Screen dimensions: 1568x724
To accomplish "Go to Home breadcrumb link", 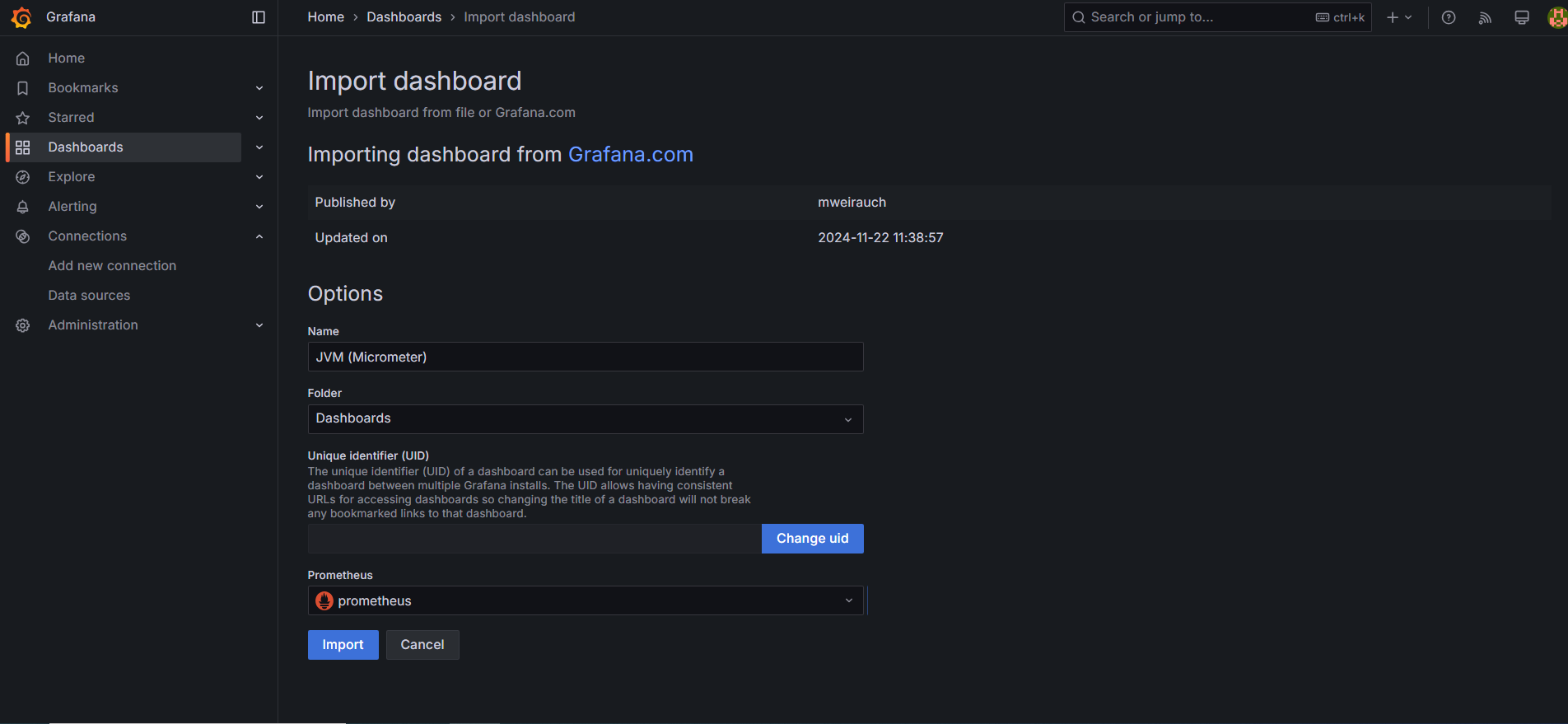I will [326, 17].
